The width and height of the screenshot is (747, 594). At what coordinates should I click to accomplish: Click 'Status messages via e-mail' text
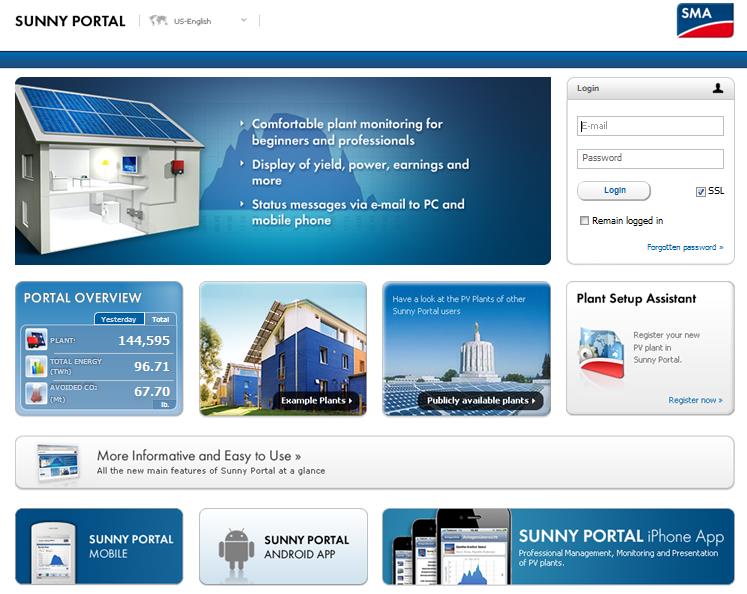tap(358, 212)
